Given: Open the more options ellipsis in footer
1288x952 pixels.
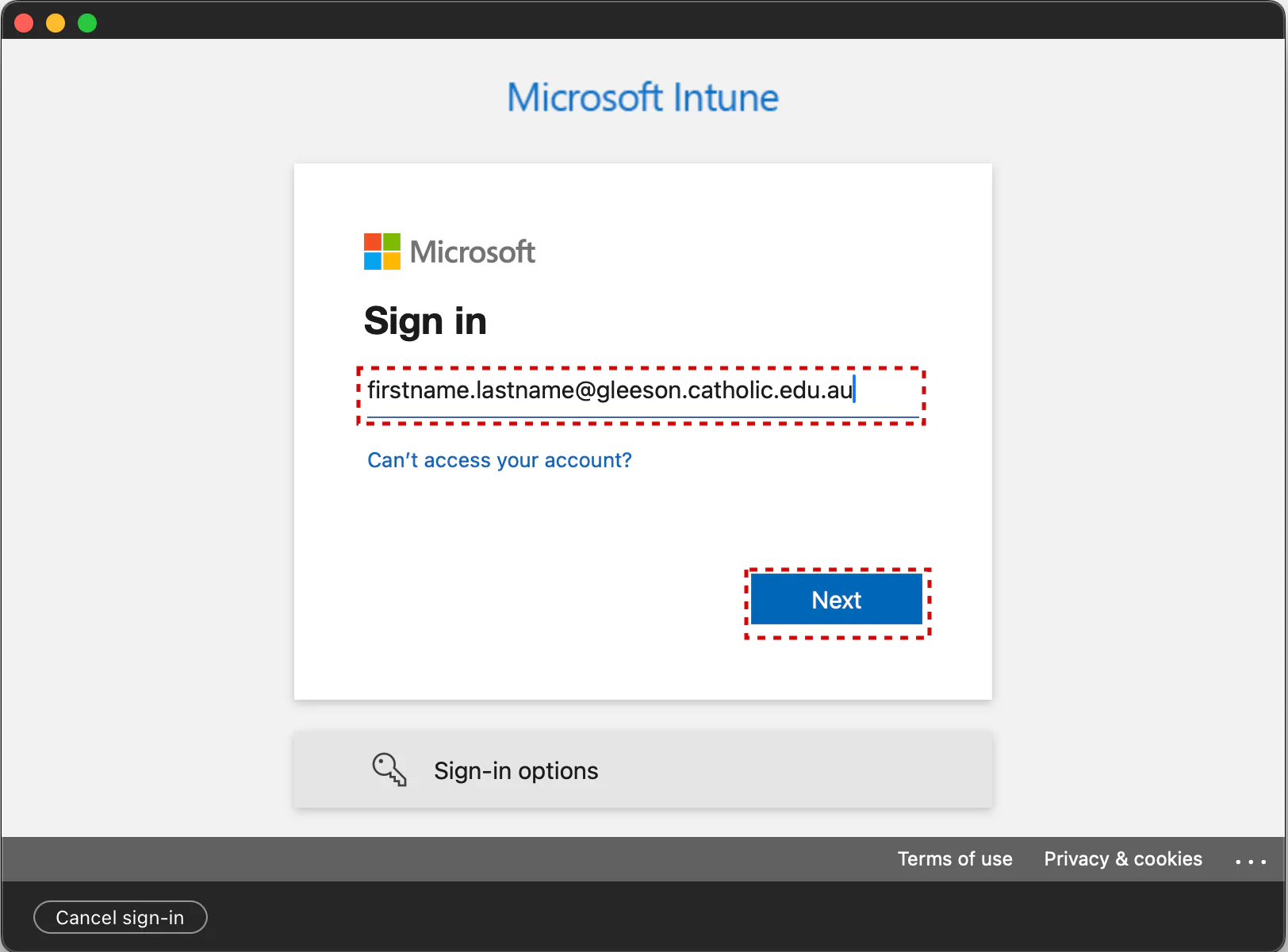Looking at the screenshot, I should pyautogui.click(x=1251, y=862).
